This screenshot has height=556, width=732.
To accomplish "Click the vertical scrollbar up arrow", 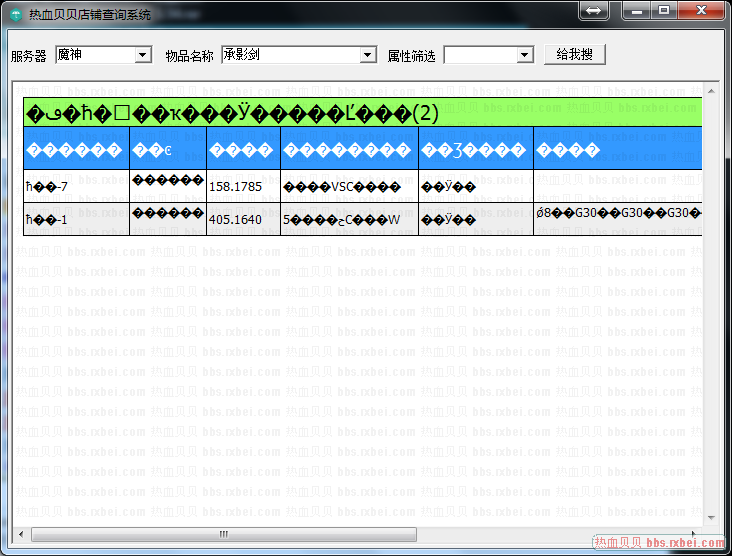I will [712, 88].
